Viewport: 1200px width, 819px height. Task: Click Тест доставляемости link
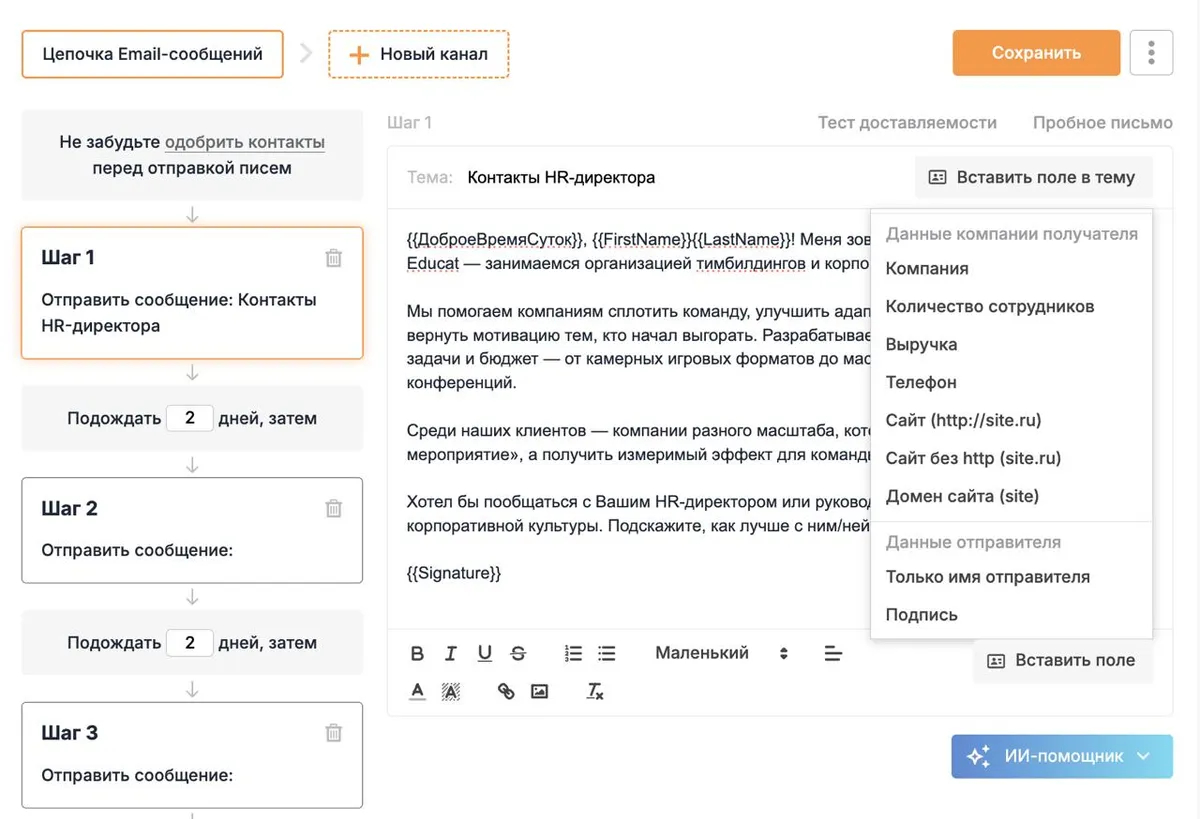907,123
